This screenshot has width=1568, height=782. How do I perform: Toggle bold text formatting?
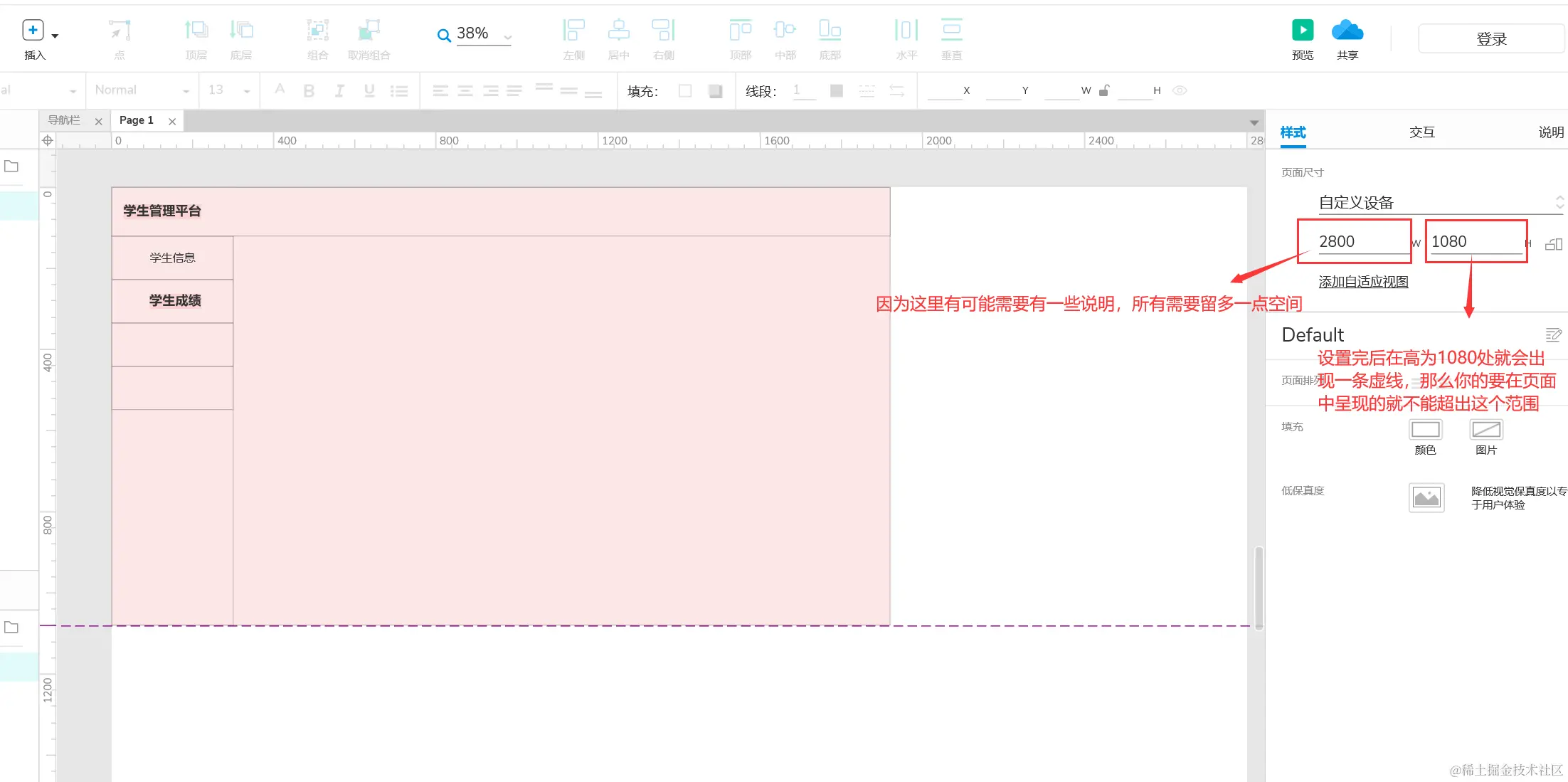coord(309,90)
